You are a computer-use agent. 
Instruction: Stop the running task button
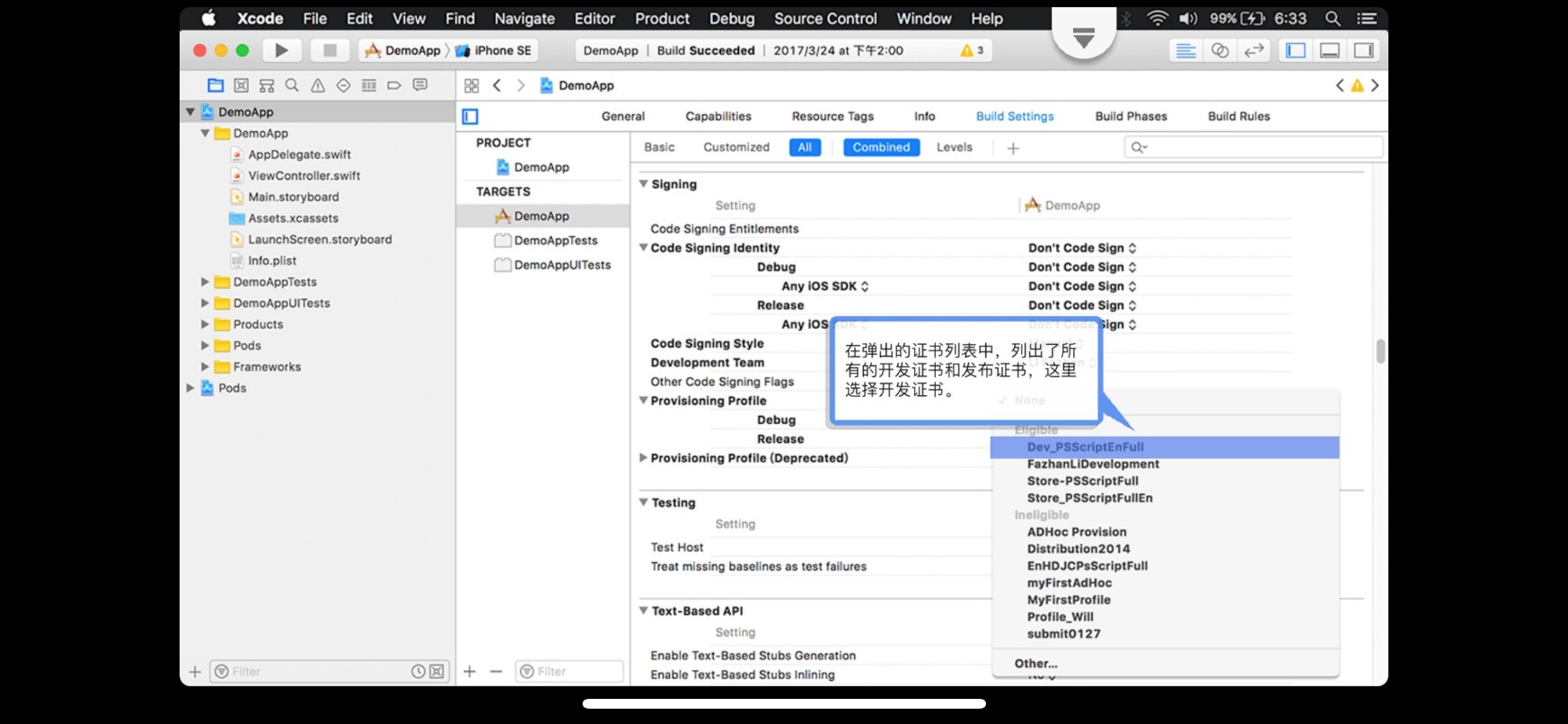click(x=330, y=50)
